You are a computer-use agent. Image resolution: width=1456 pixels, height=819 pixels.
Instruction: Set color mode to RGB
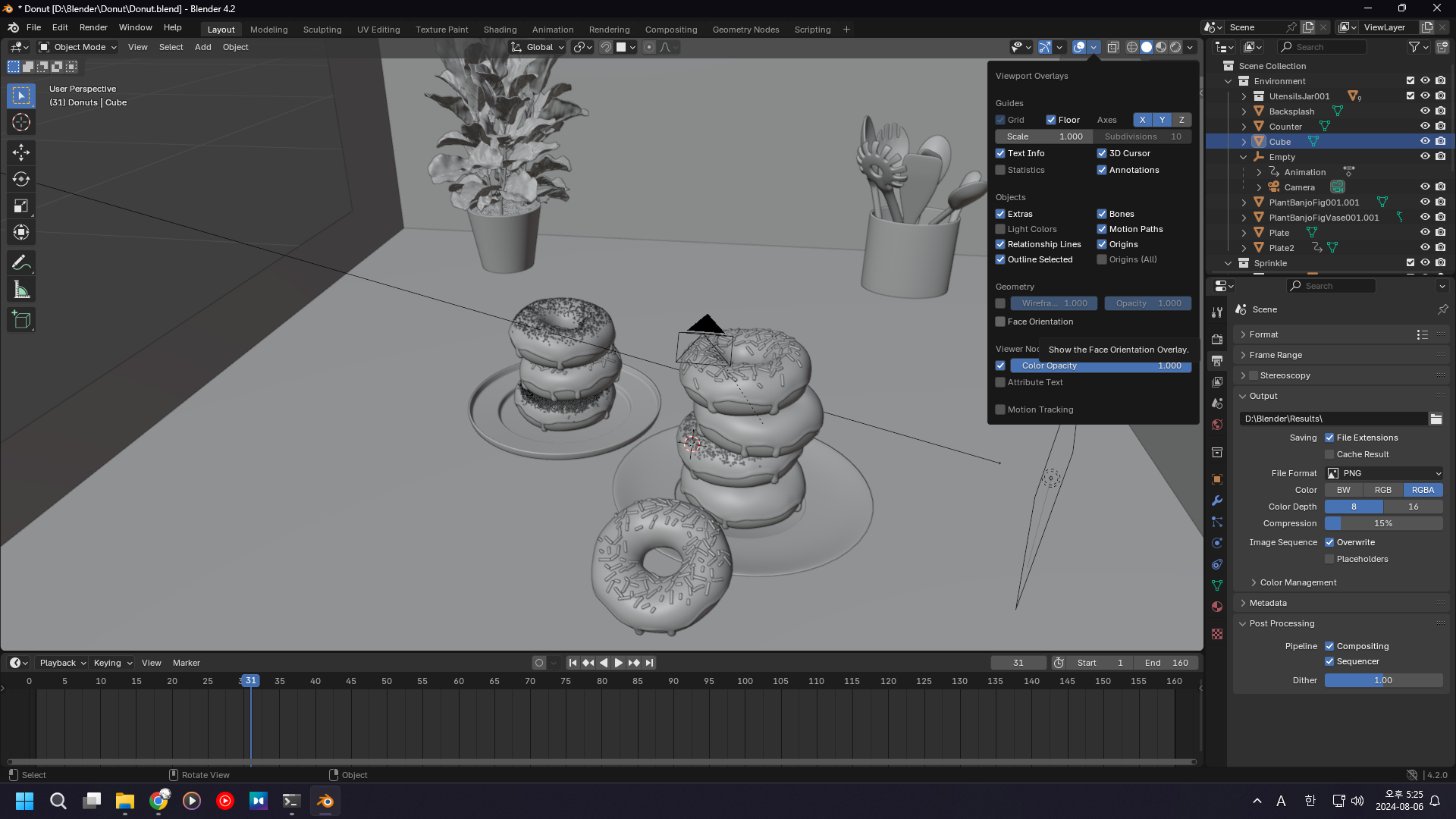click(x=1383, y=490)
